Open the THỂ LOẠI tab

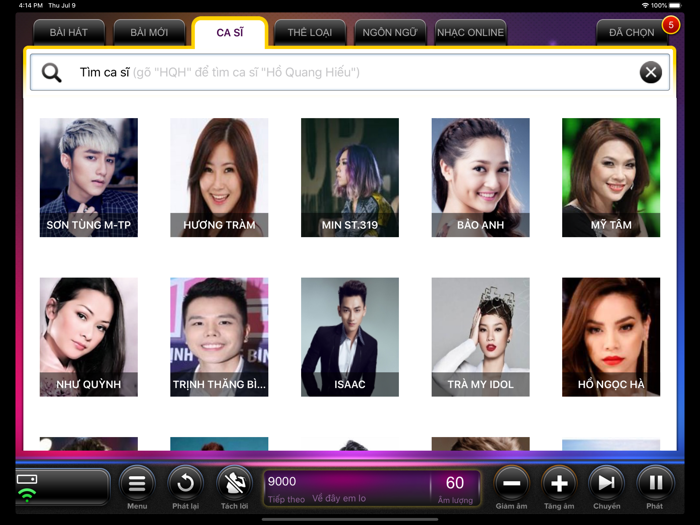(x=310, y=32)
